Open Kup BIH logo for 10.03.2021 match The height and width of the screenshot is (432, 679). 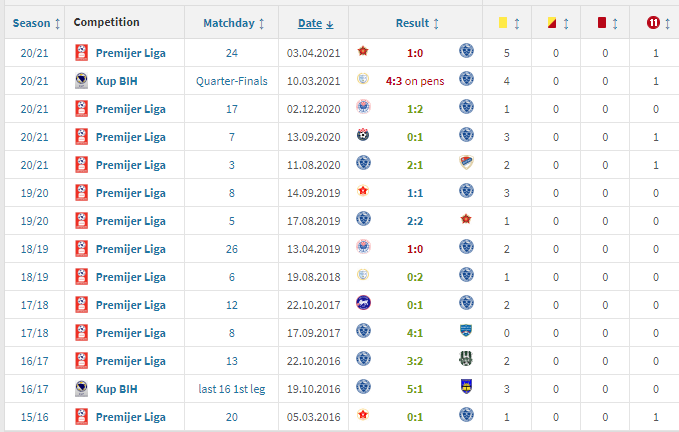pyautogui.click(x=81, y=81)
